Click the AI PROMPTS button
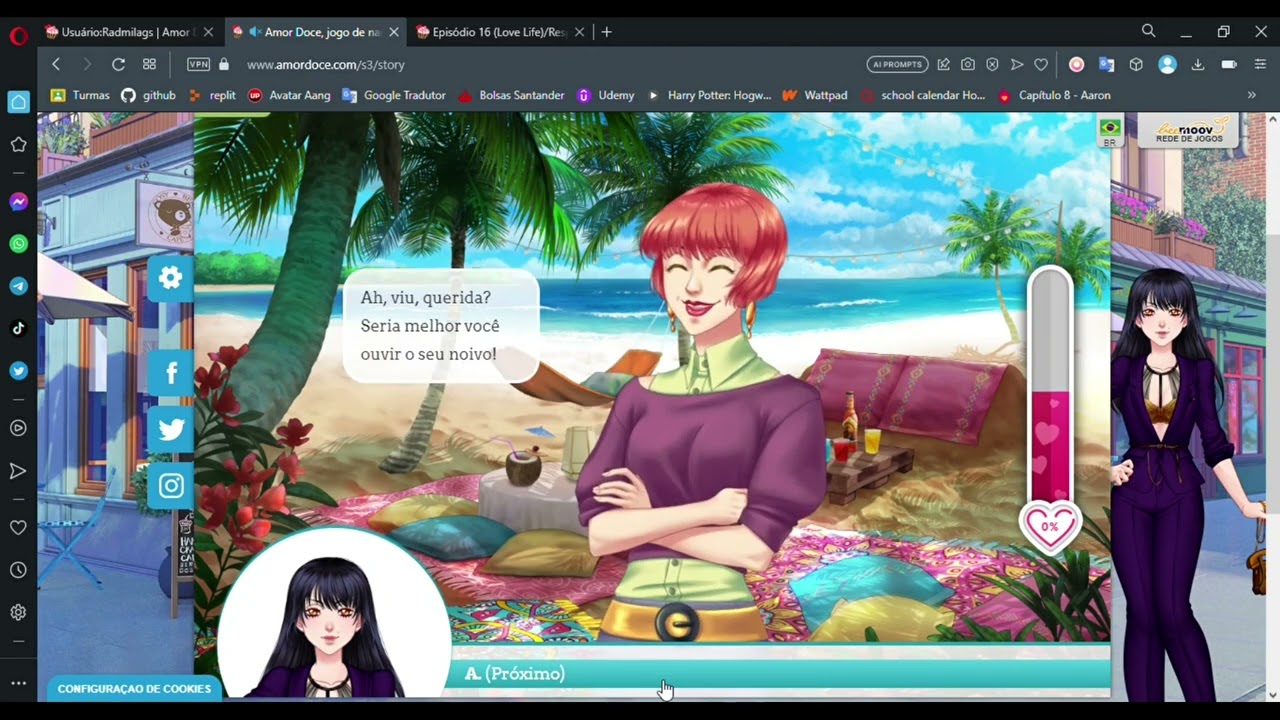Viewport: 1280px width, 720px height. [897, 64]
